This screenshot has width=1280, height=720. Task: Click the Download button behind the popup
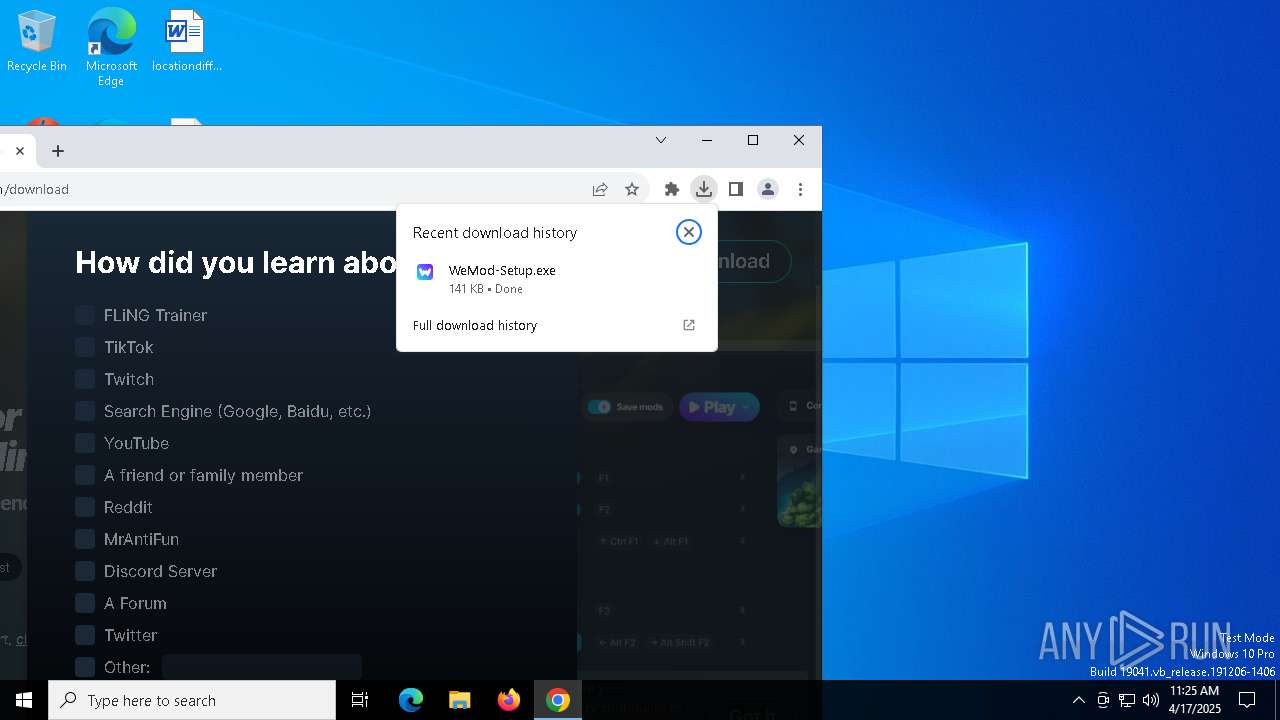[754, 261]
